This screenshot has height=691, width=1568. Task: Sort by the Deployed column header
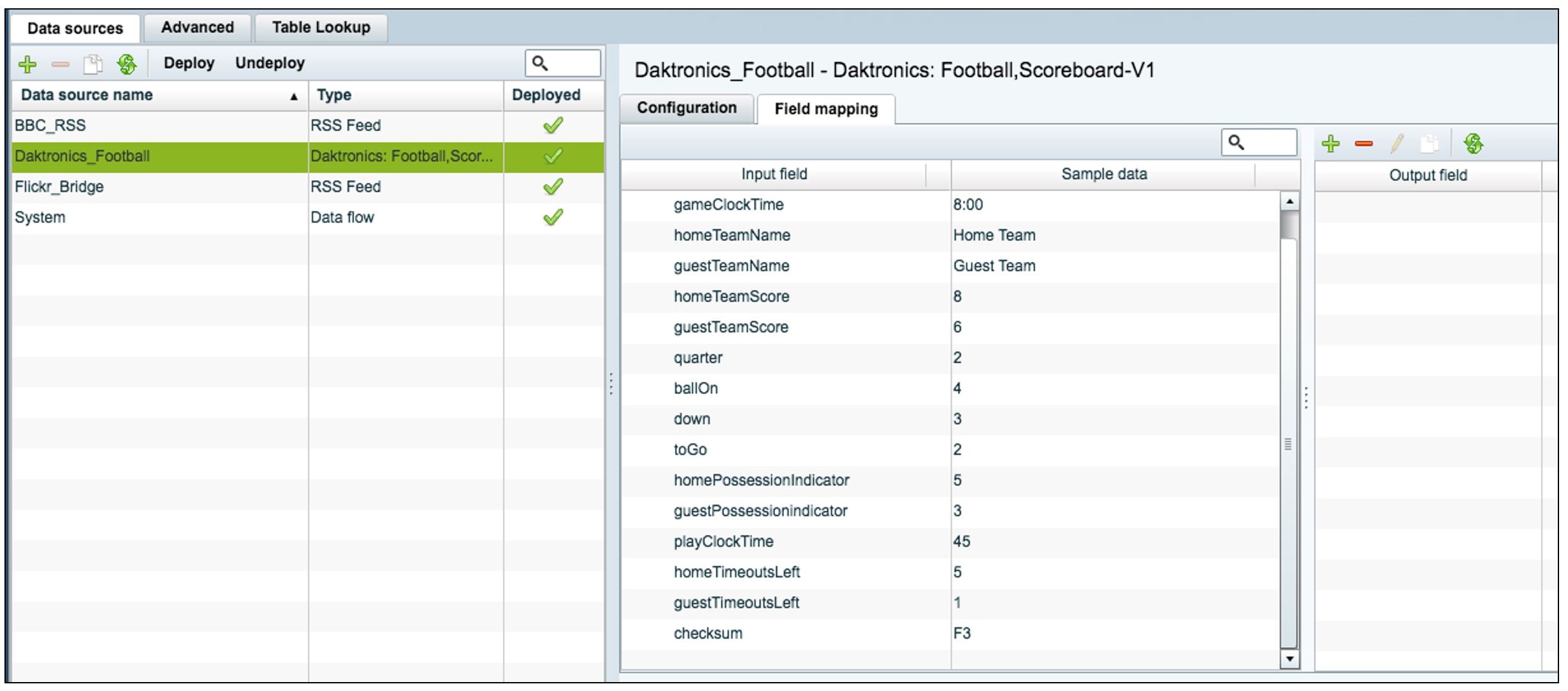(x=553, y=95)
